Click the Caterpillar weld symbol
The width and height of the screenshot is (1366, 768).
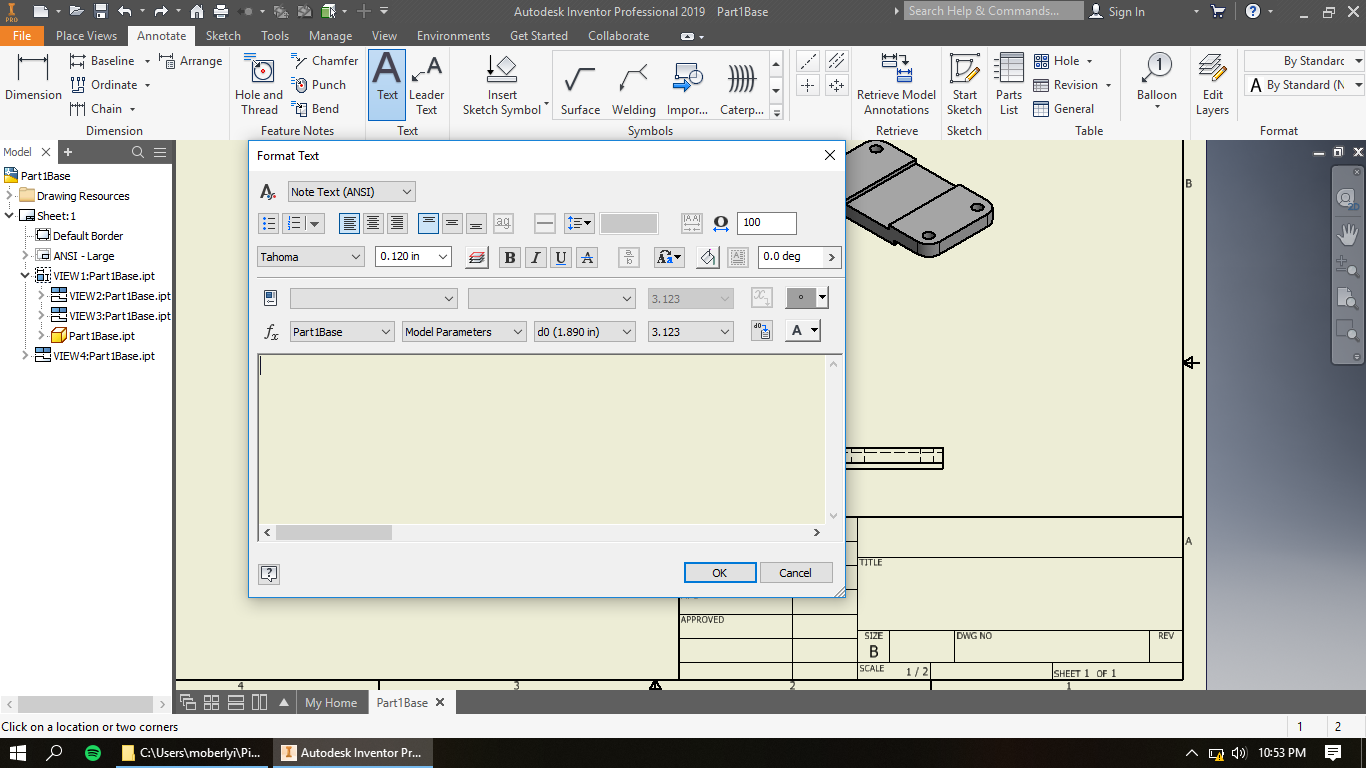[742, 88]
